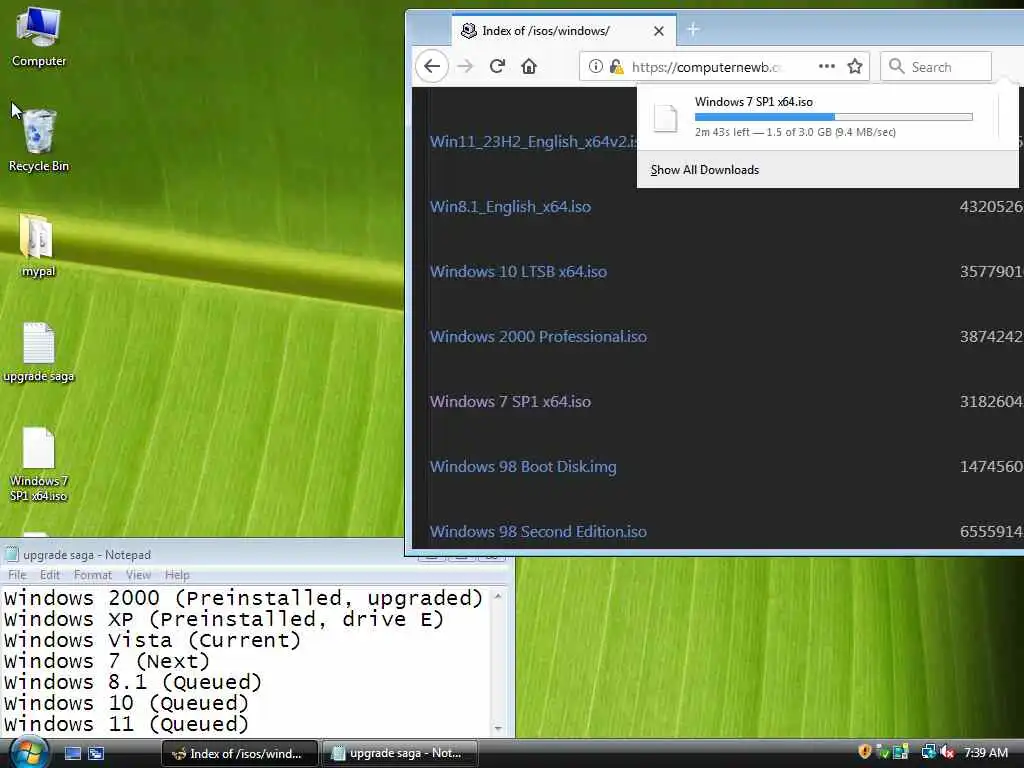The image size is (1024, 768).
Task: Click line 'Windows 8.1 (Queued)' in Notepad
Action: (133, 682)
